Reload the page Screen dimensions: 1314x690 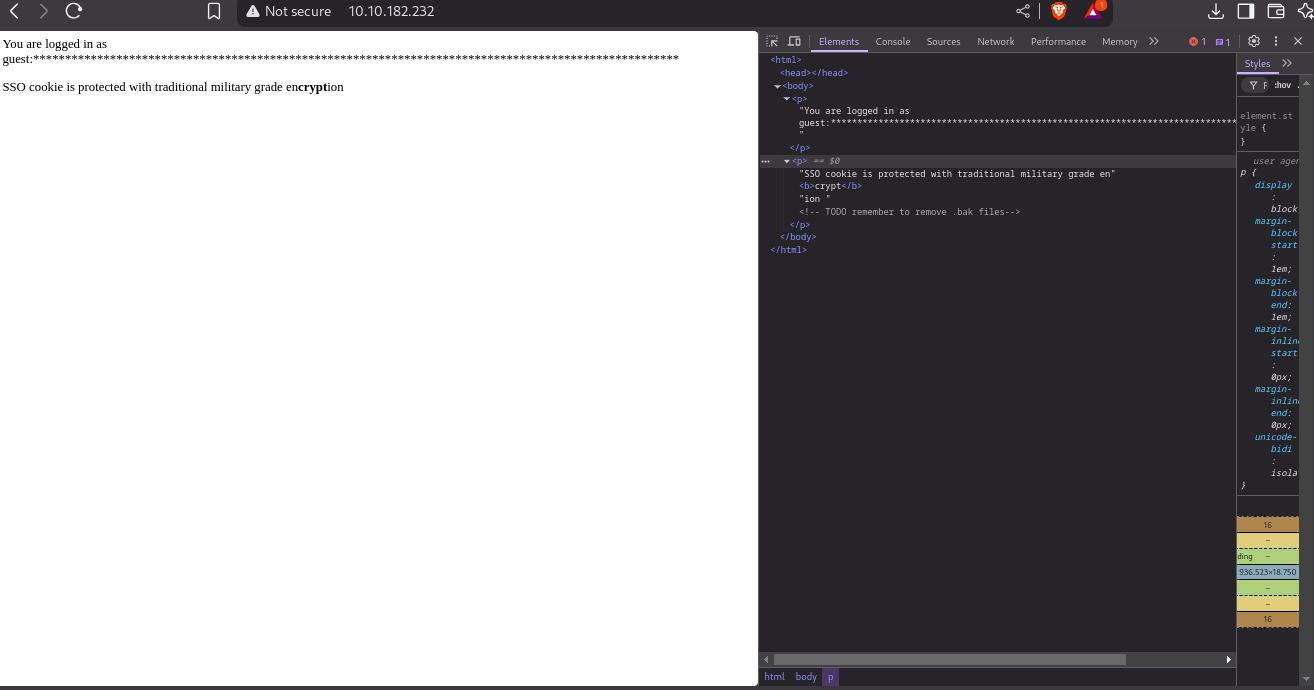[73, 11]
